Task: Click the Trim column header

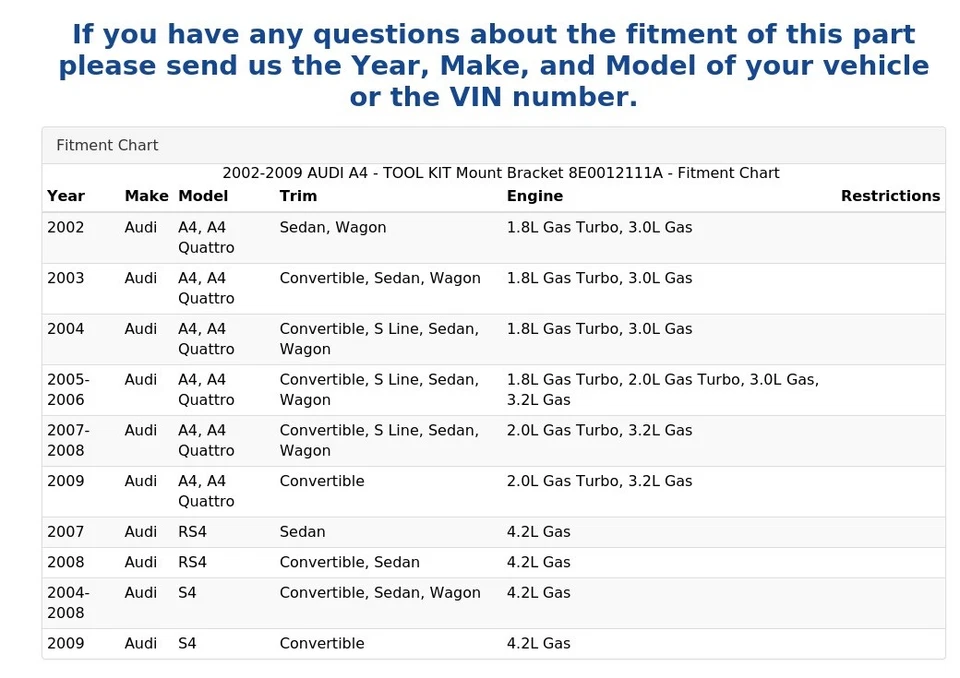Action: pos(298,196)
